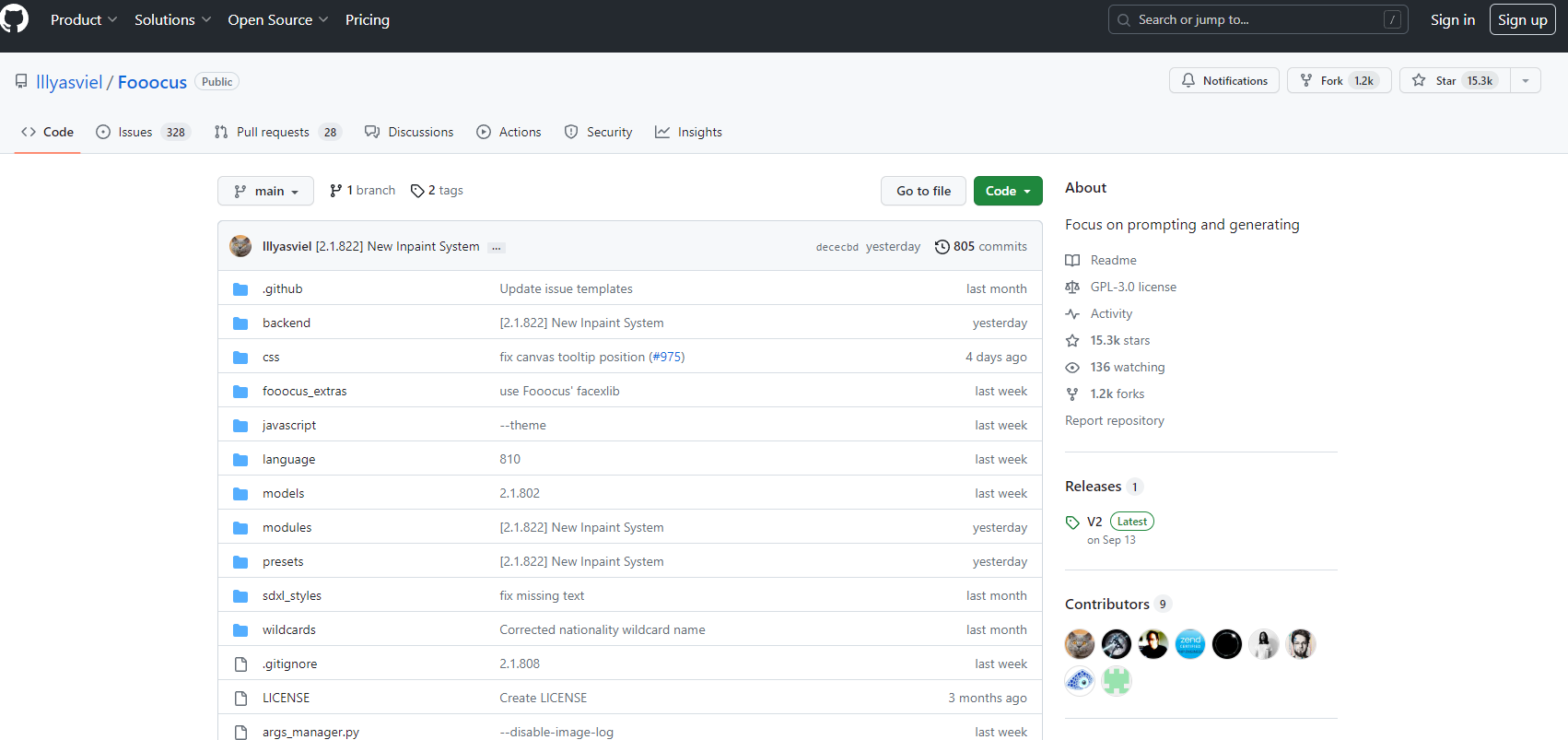This screenshot has width=1568, height=740.
Task: Open the Solutions dropdown menu
Action: pos(173,19)
